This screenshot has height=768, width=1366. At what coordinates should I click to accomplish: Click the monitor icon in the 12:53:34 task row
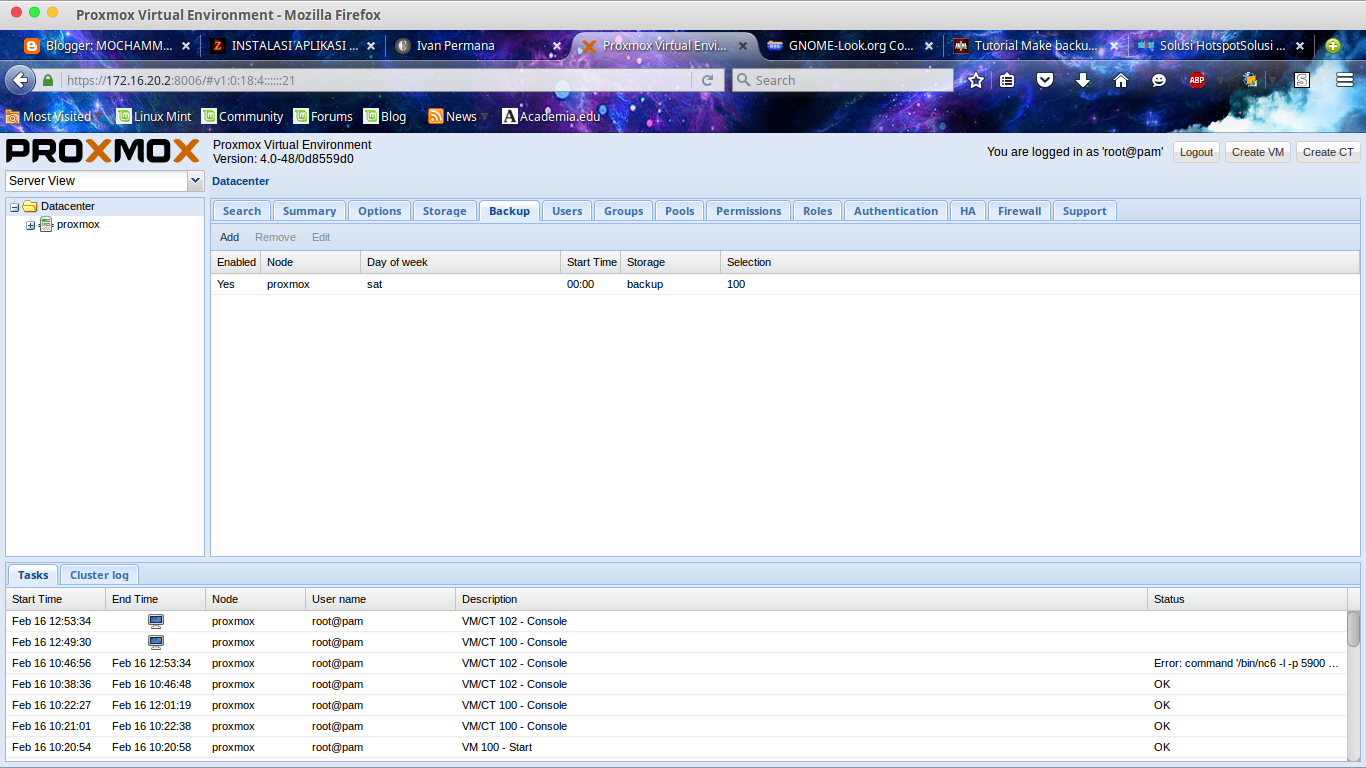point(156,621)
